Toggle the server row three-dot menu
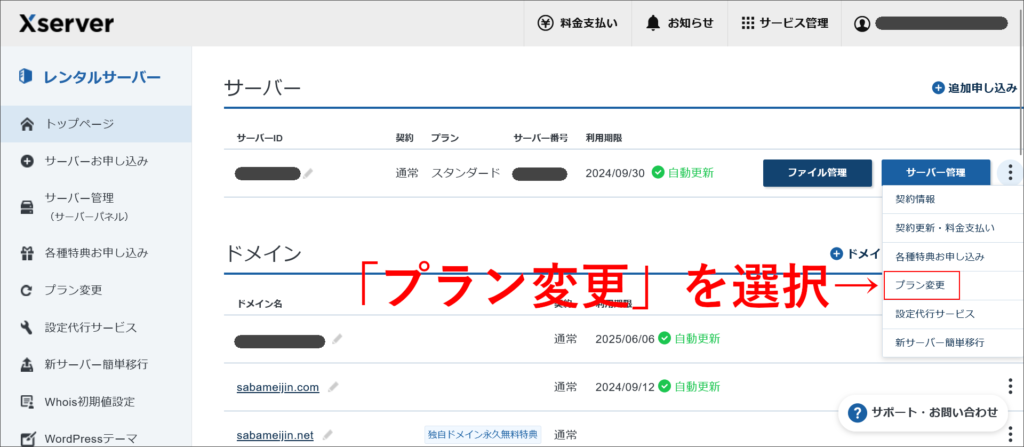 coord(1010,173)
